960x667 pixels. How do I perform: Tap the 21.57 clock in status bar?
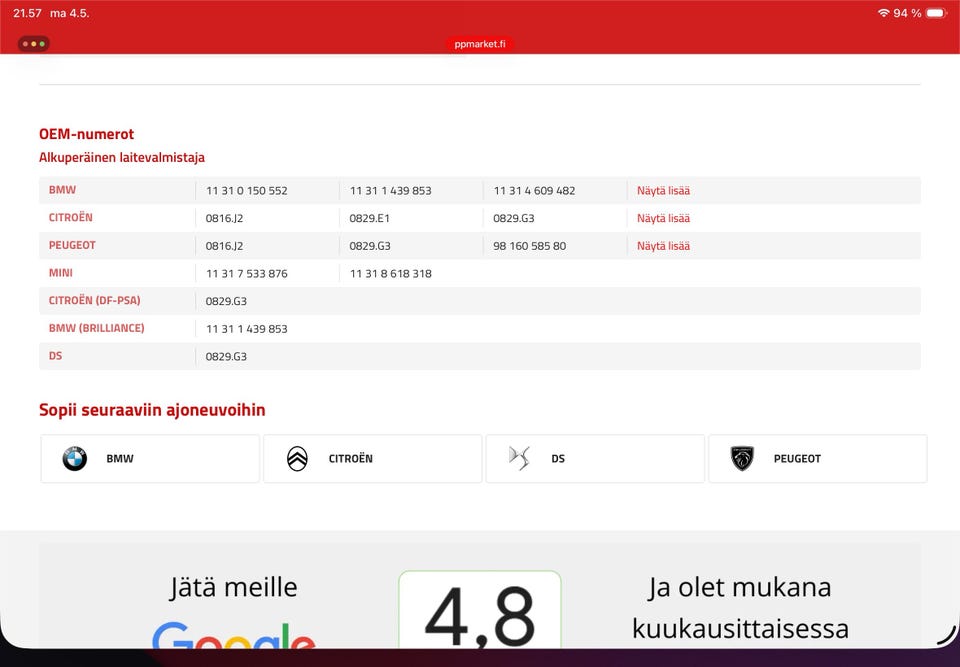(28, 13)
